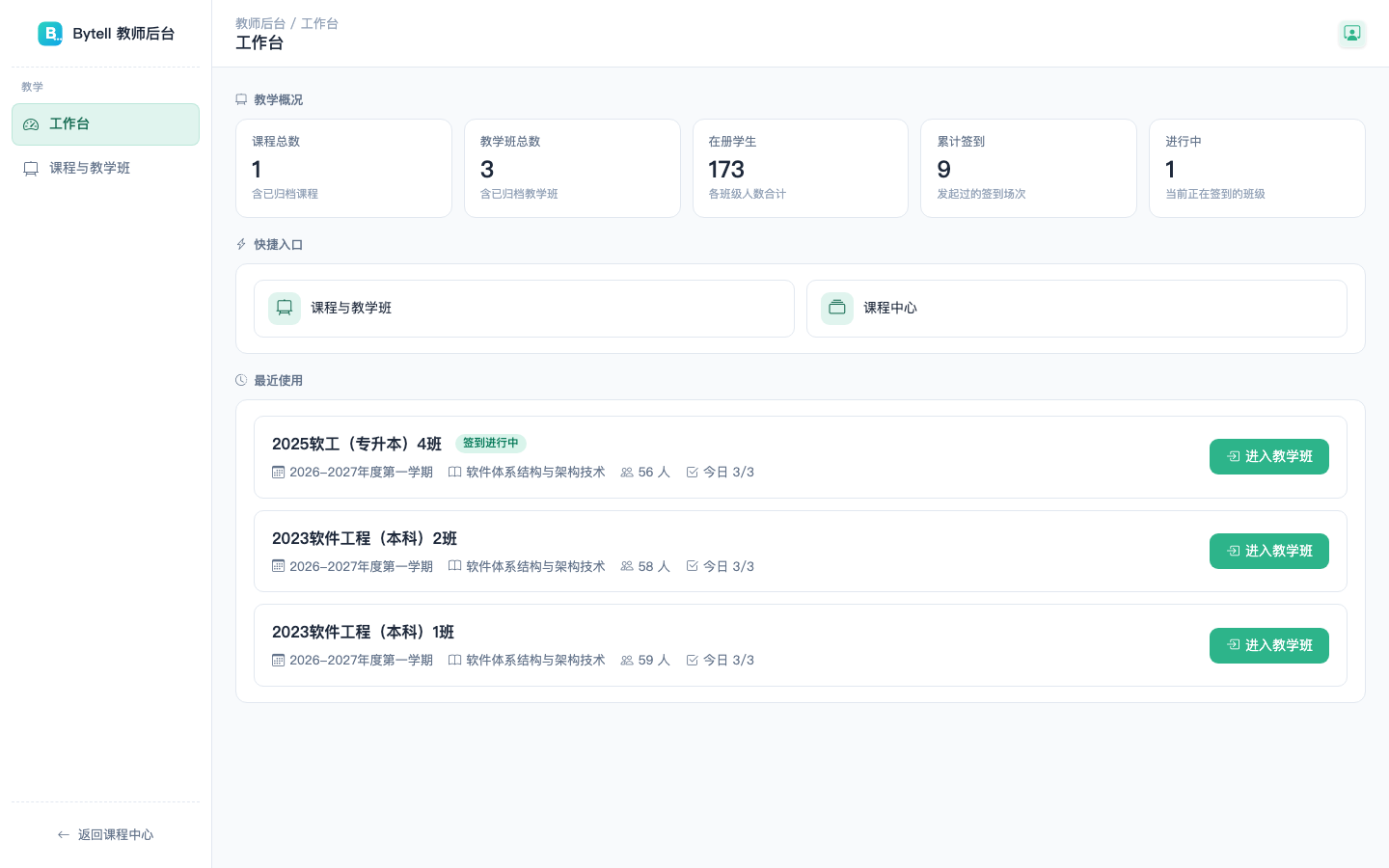
Task: Click the 课程中心 stacked cards icon
Action: coord(837,309)
